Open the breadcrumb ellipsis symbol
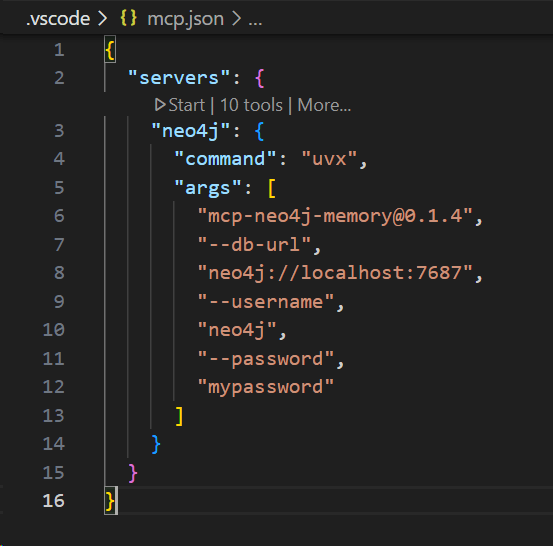This screenshot has width=553, height=546. click(x=255, y=22)
